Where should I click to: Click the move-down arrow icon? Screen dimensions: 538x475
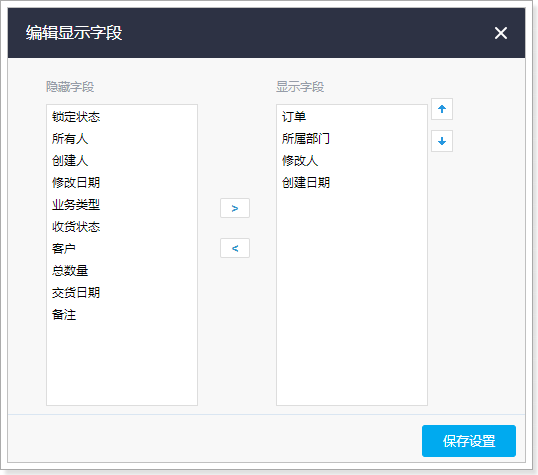pos(442,141)
